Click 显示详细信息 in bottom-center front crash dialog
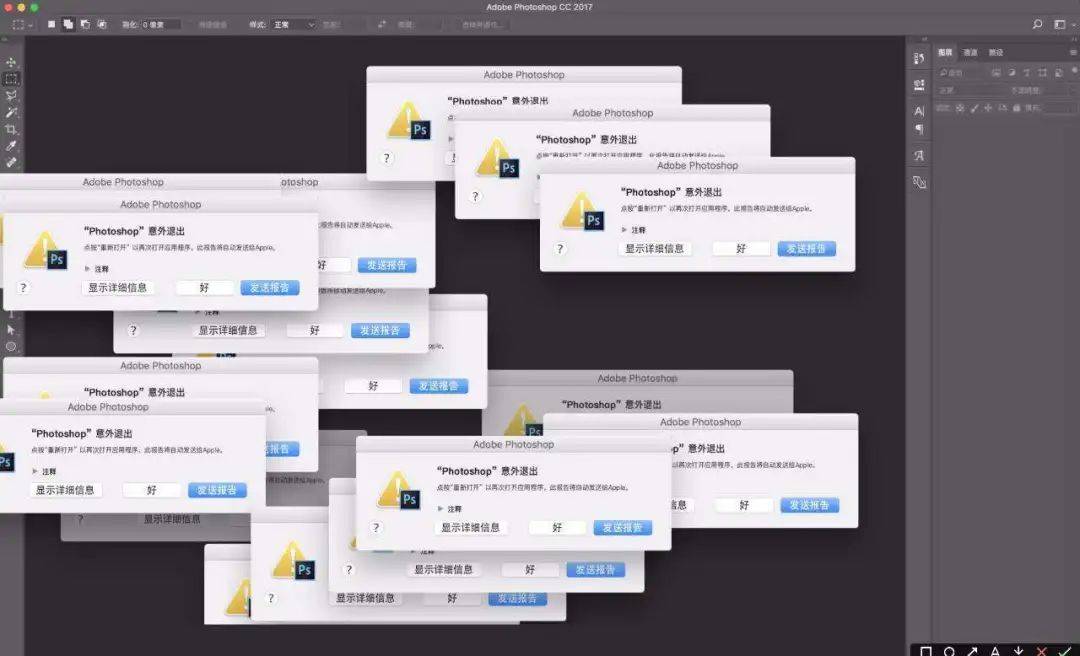Image resolution: width=1080 pixels, height=656 pixels. [x=471, y=528]
